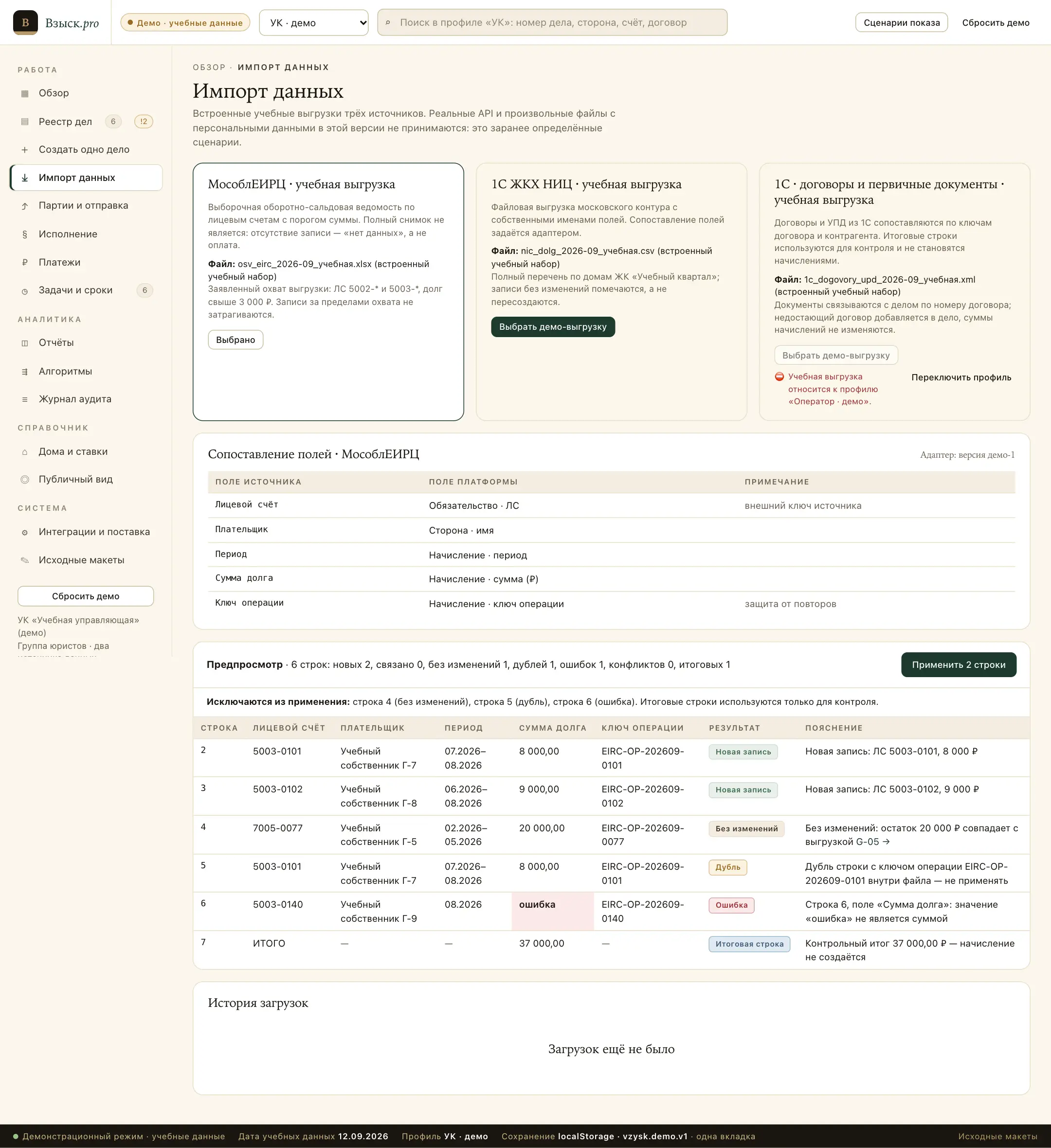The height and width of the screenshot is (1148, 1051).
Task: Click the !2 badge in Реестр дел
Action: [144, 121]
